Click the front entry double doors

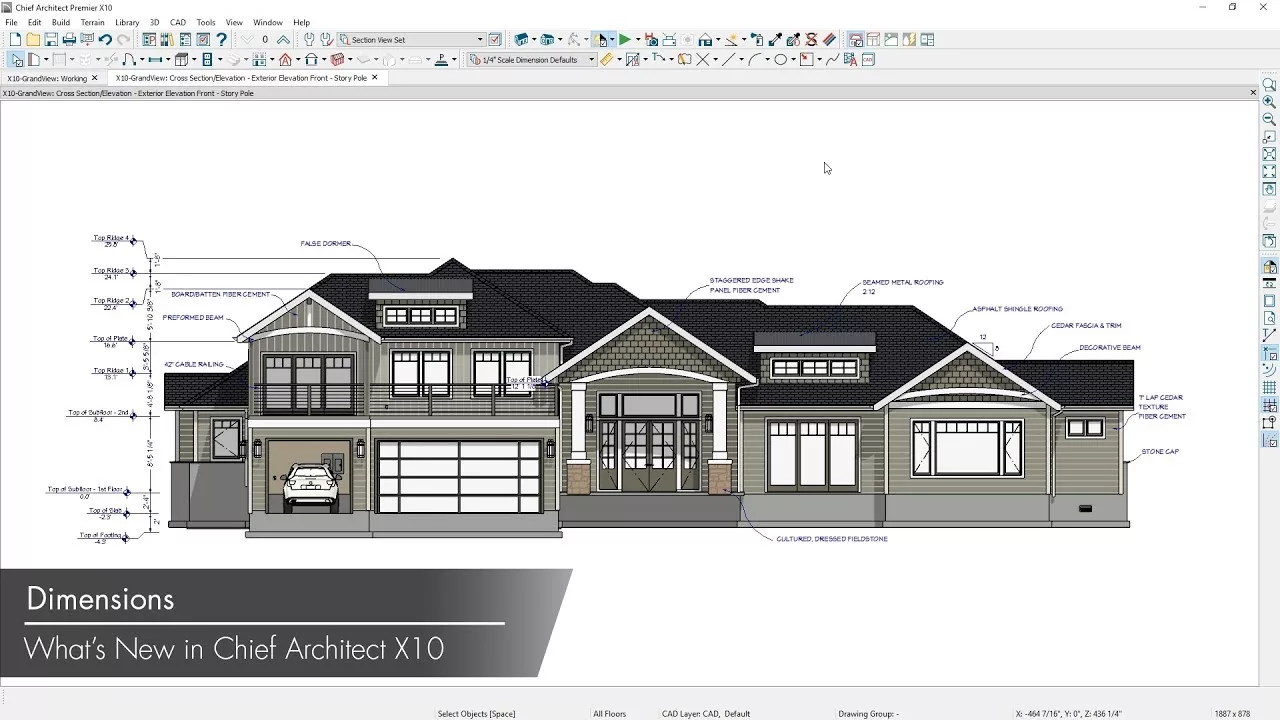649,455
